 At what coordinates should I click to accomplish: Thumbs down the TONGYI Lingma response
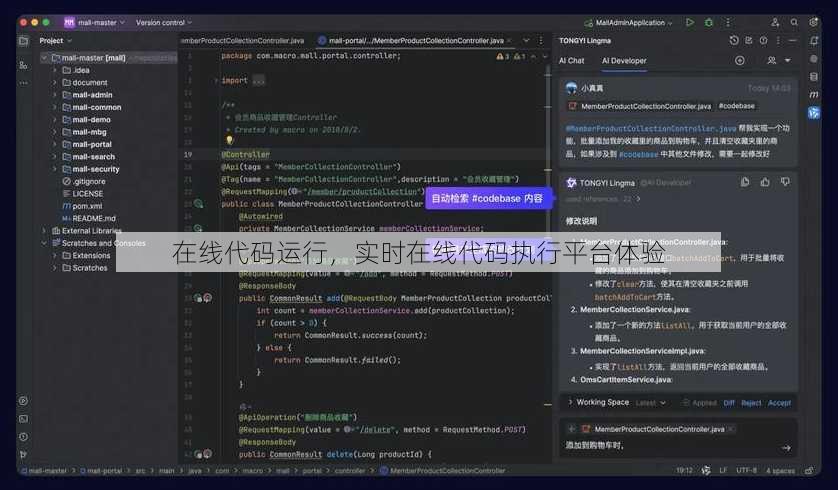point(785,182)
